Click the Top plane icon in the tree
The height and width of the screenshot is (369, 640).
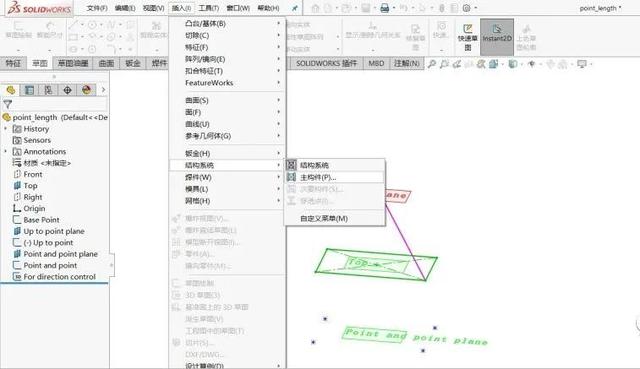[17, 186]
